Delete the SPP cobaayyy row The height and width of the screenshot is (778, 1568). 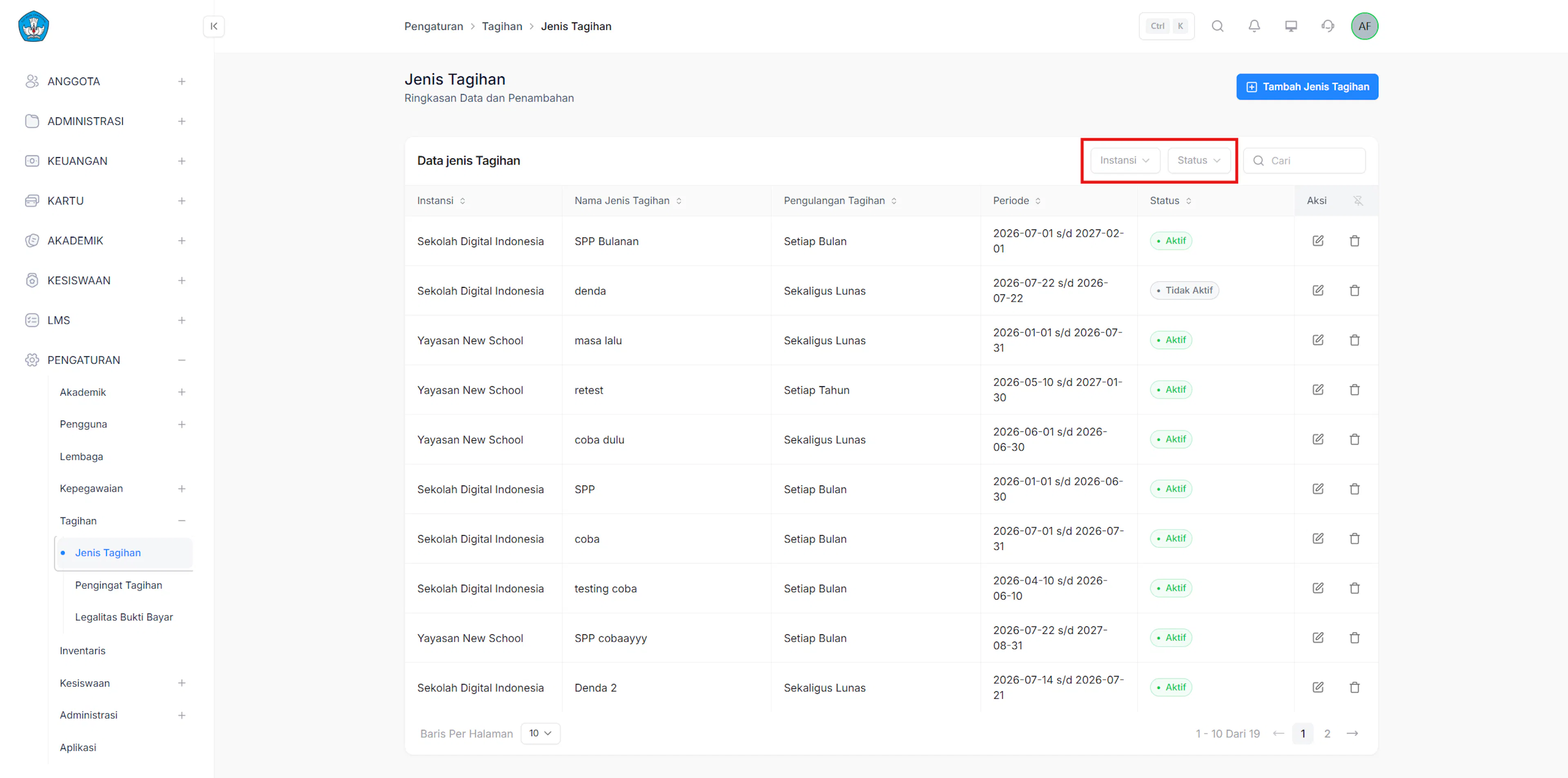[x=1354, y=638]
